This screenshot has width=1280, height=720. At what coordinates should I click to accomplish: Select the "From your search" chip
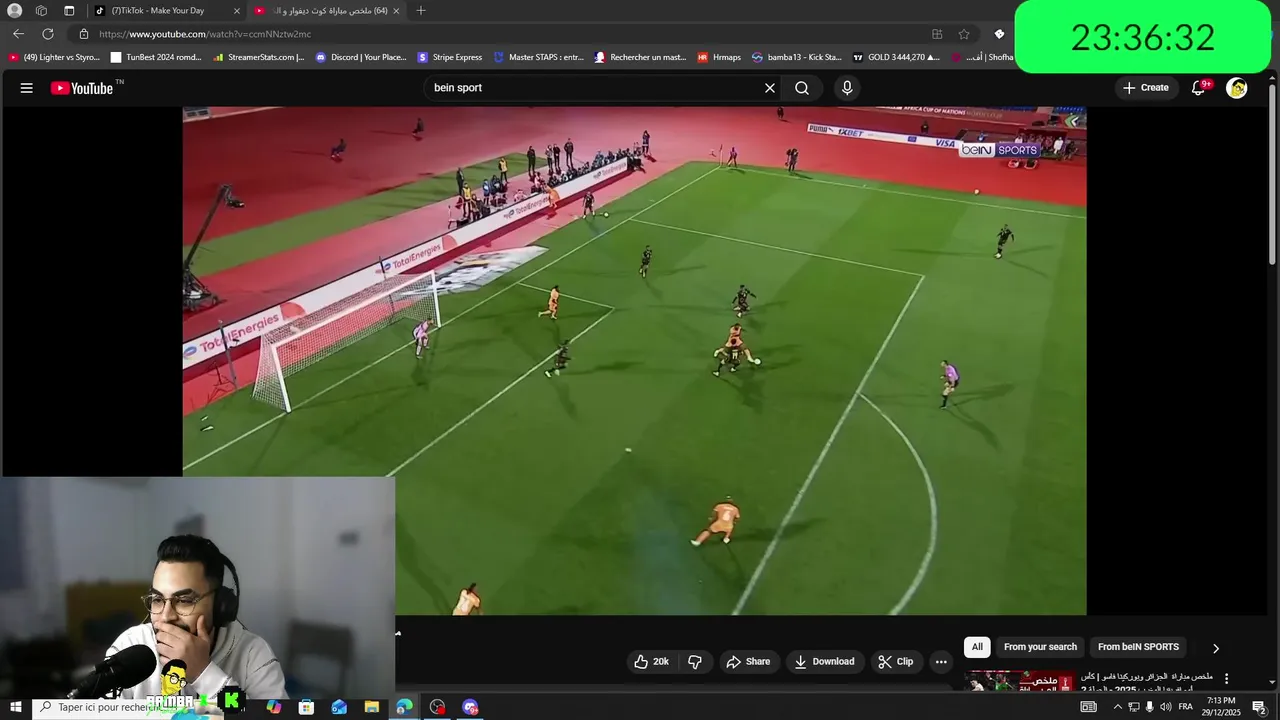click(x=1040, y=647)
